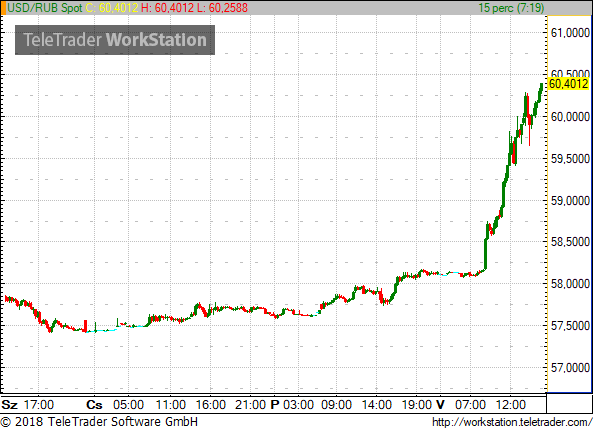Click the 09:00 time axis label
The image size is (593, 431).
pos(336,405)
